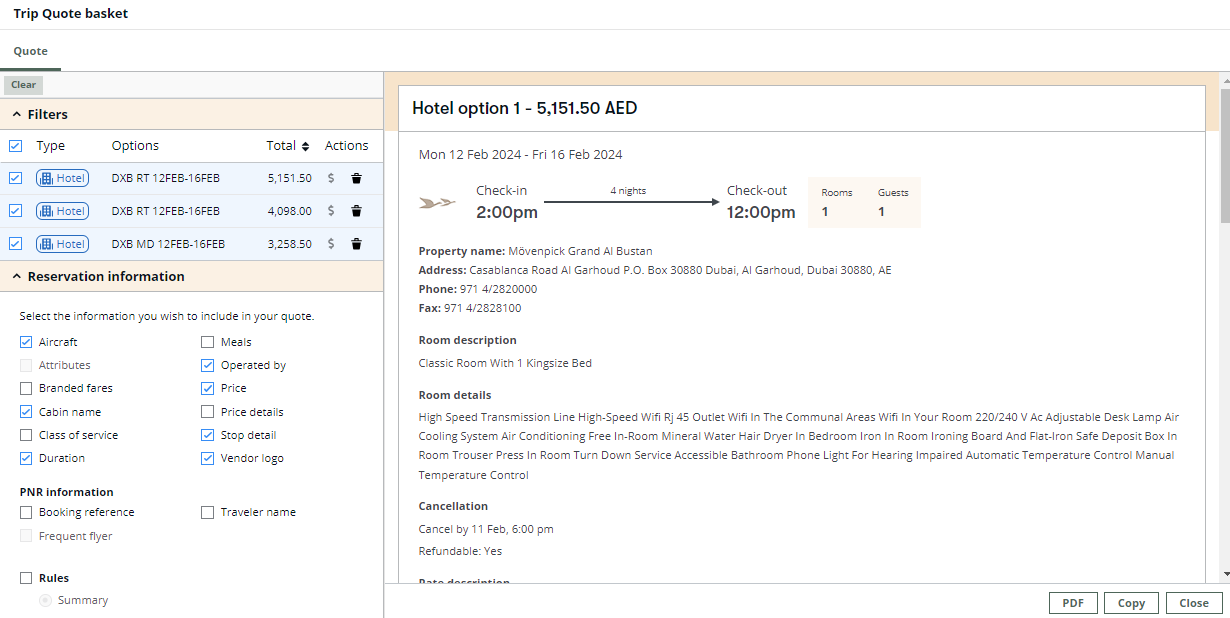Collapse the Filters section
Image resolution: width=1230 pixels, height=618 pixels.
pyautogui.click(x=17, y=115)
